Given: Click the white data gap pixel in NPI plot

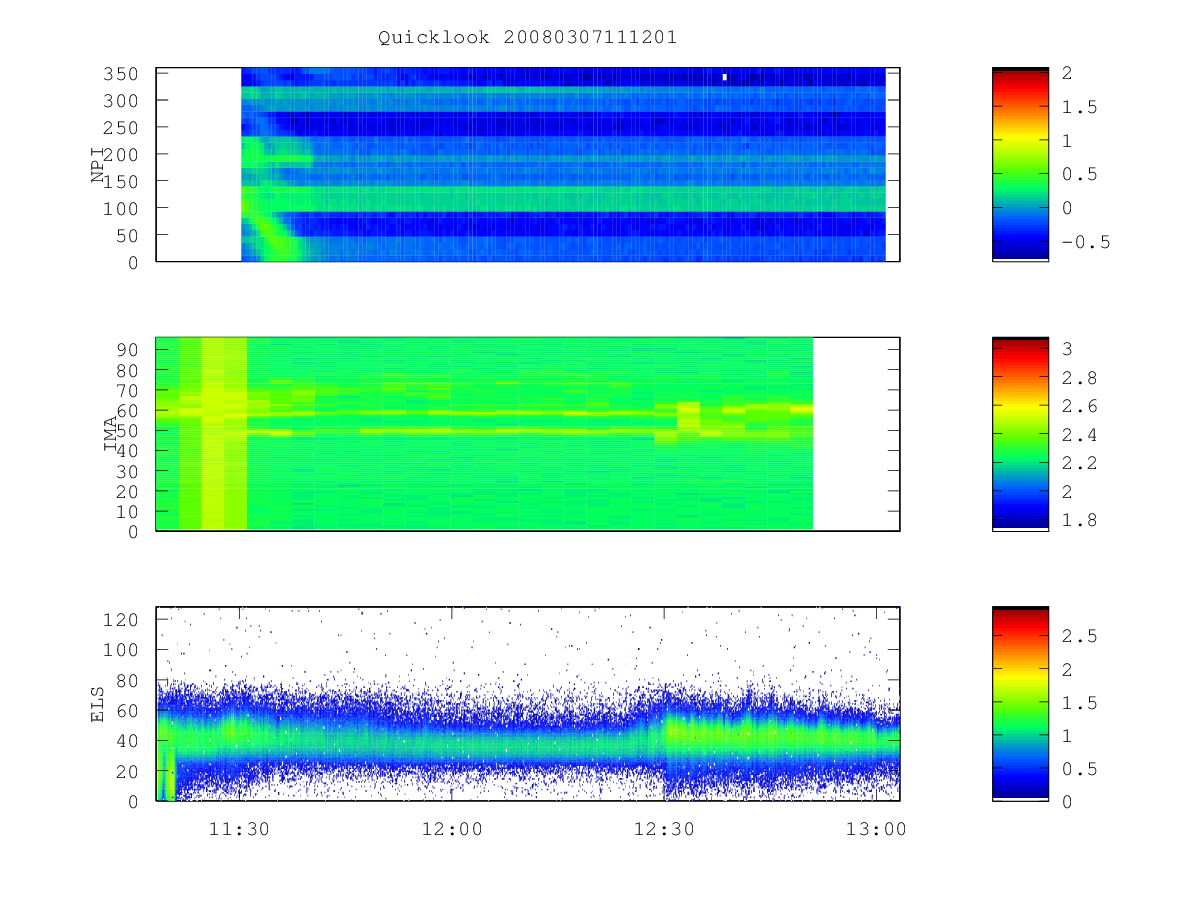Looking at the screenshot, I should (724, 76).
